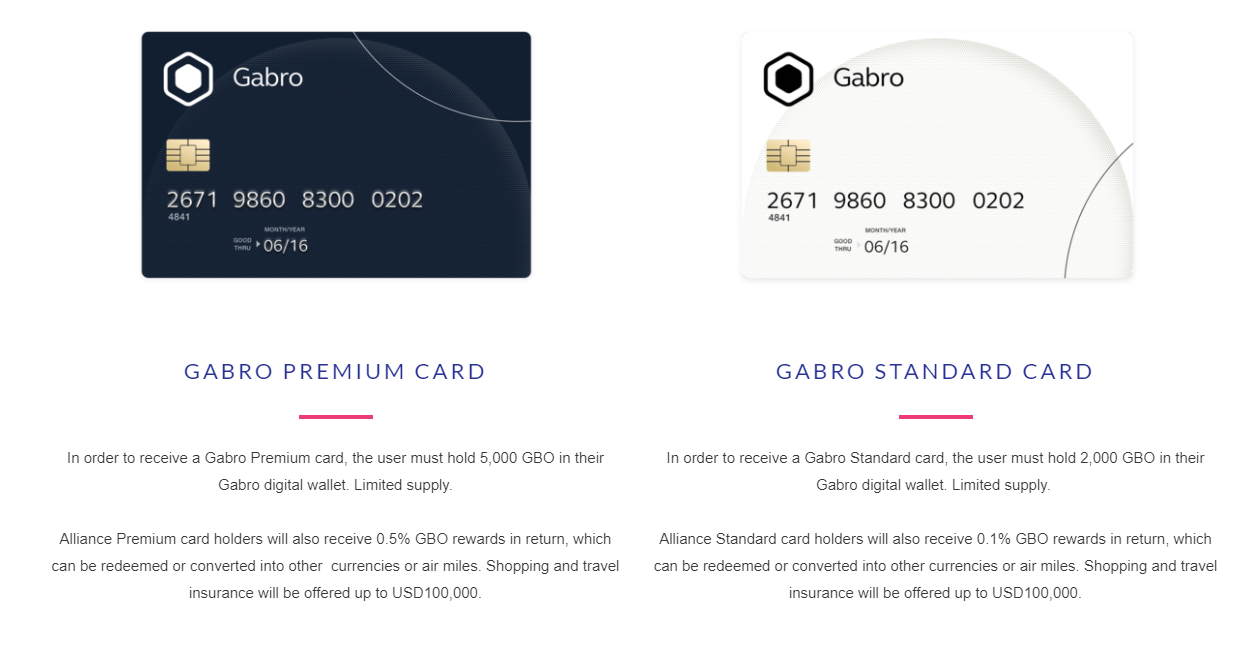The width and height of the screenshot is (1253, 666).
Task: Select the Gabro brand name on the white card
Action: 868,77
